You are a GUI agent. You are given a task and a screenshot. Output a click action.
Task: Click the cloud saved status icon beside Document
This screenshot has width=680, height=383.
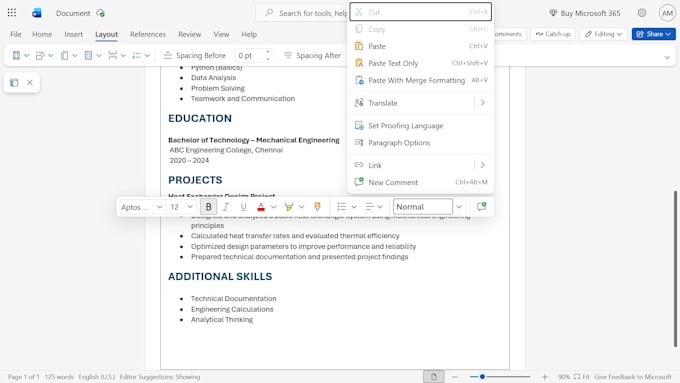point(101,13)
